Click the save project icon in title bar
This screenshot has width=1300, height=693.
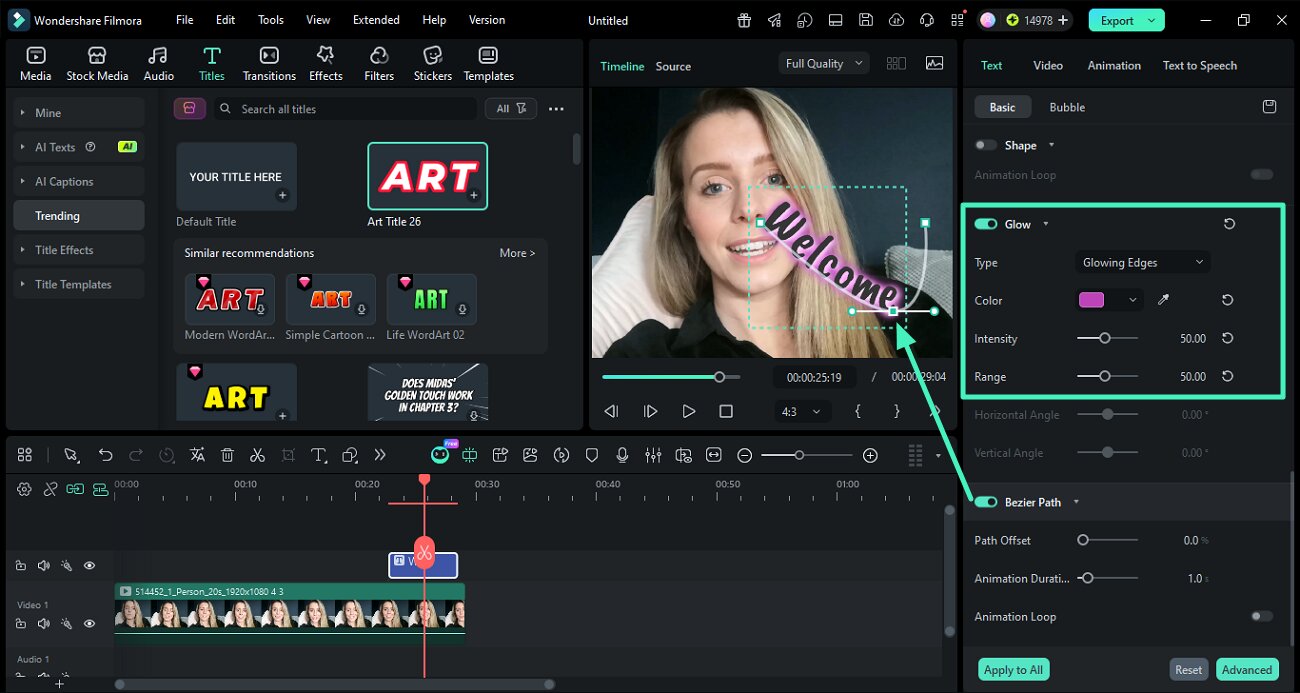point(866,20)
